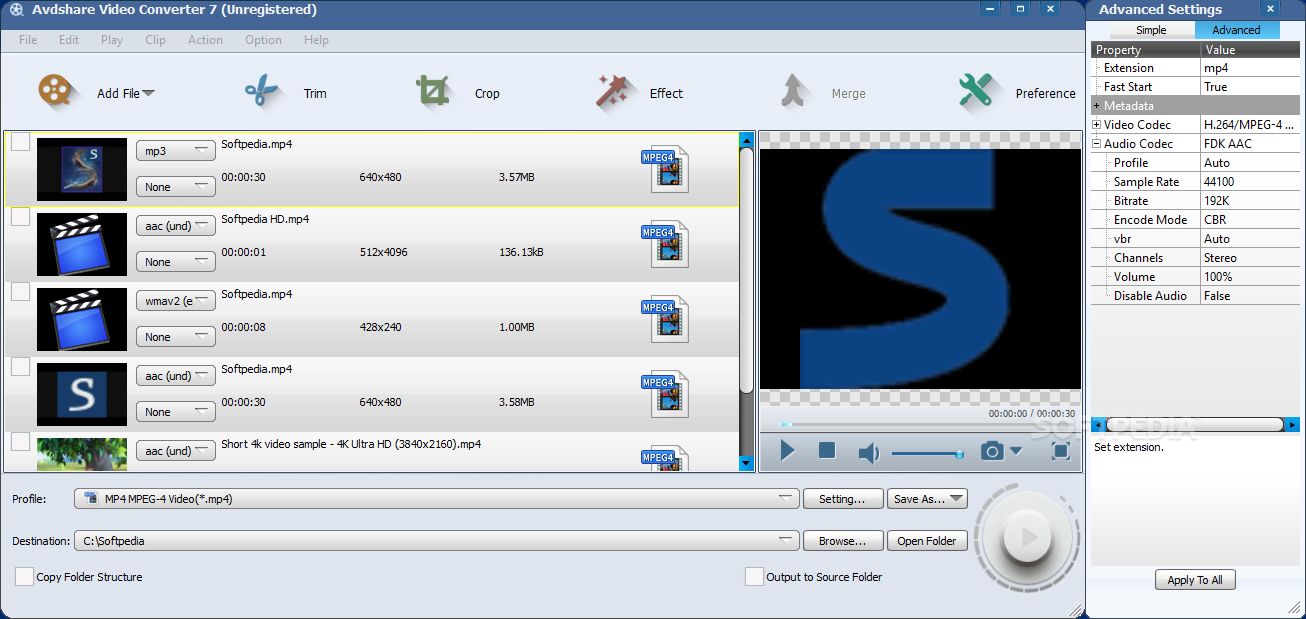
Task: Click the Merge arrows icon
Action: point(795,92)
